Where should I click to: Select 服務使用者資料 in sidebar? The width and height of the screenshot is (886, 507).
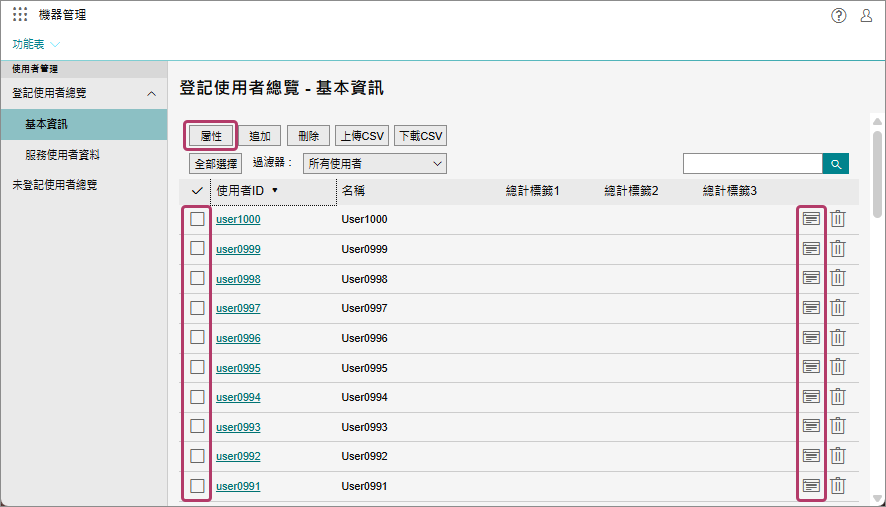pos(62,155)
